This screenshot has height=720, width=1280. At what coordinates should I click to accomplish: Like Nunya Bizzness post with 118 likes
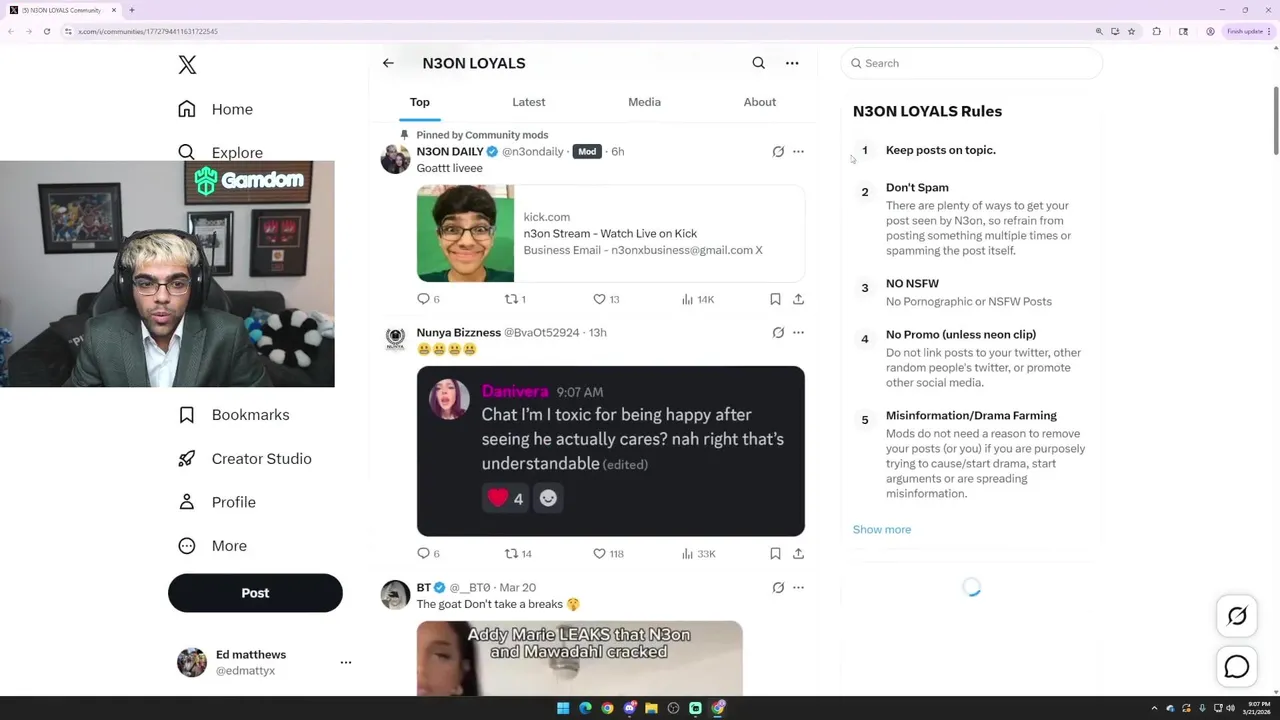(x=608, y=553)
